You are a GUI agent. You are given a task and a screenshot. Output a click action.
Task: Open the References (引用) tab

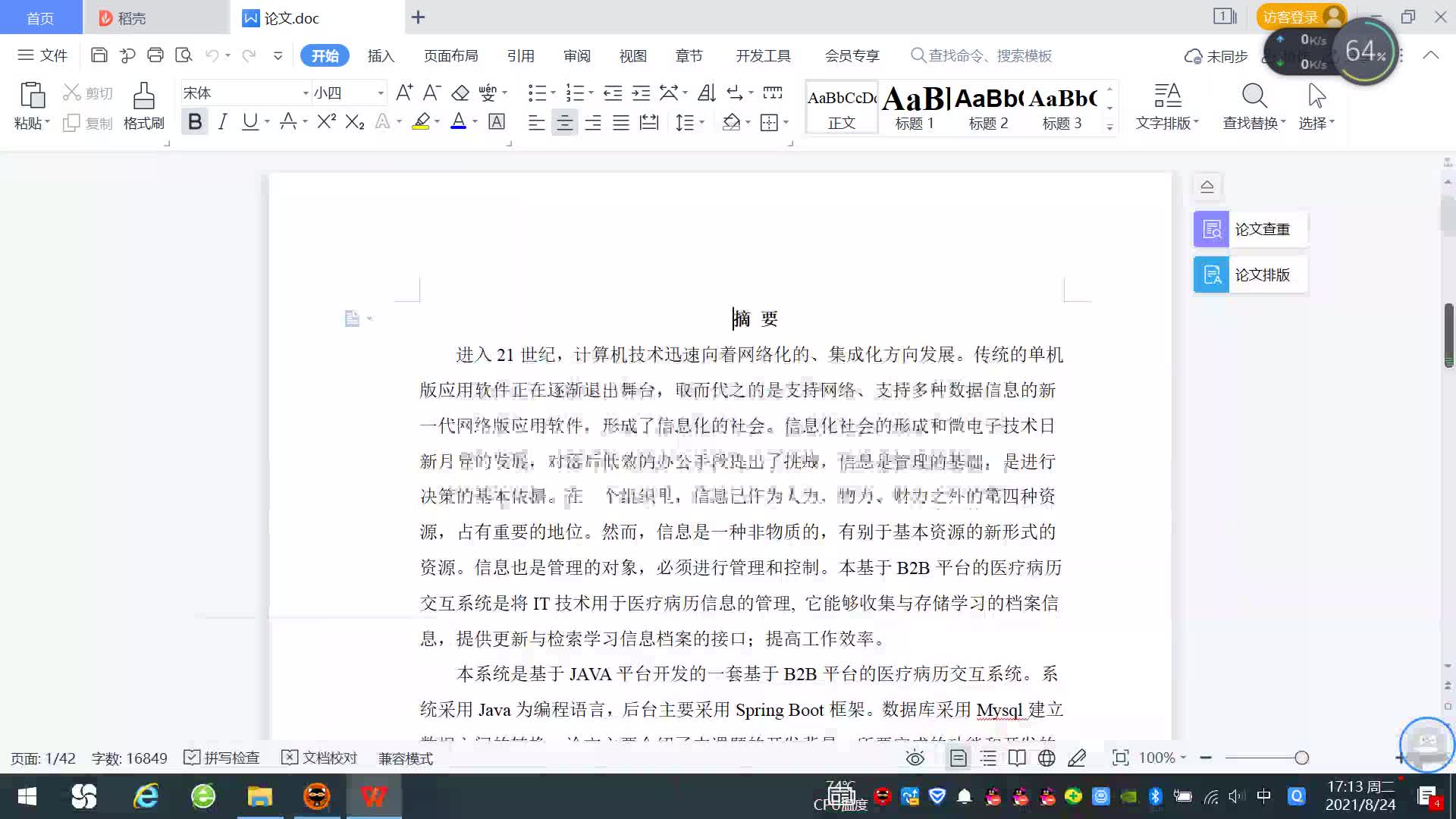(x=521, y=55)
